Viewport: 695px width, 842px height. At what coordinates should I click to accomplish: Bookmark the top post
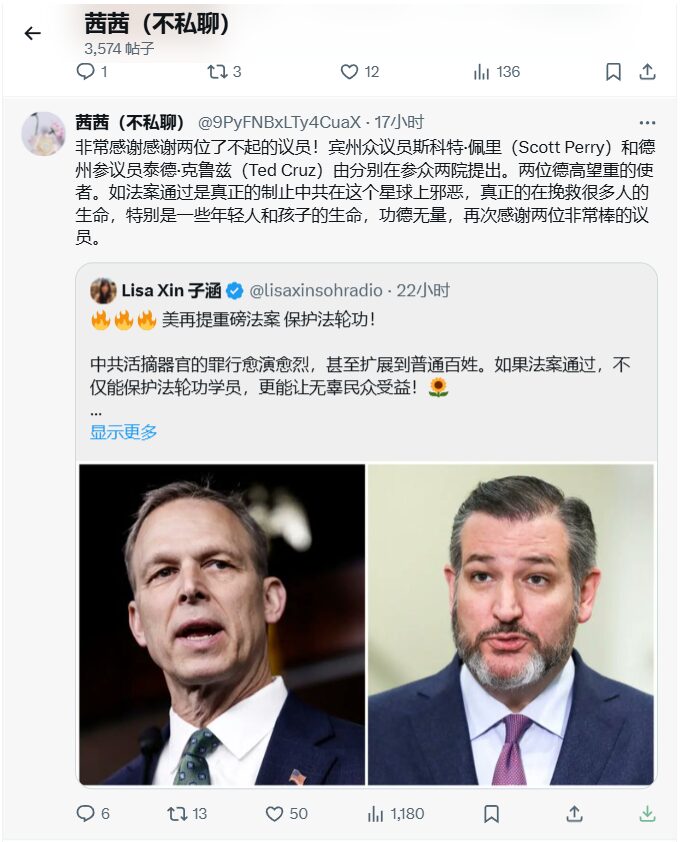(x=613, y=71)
